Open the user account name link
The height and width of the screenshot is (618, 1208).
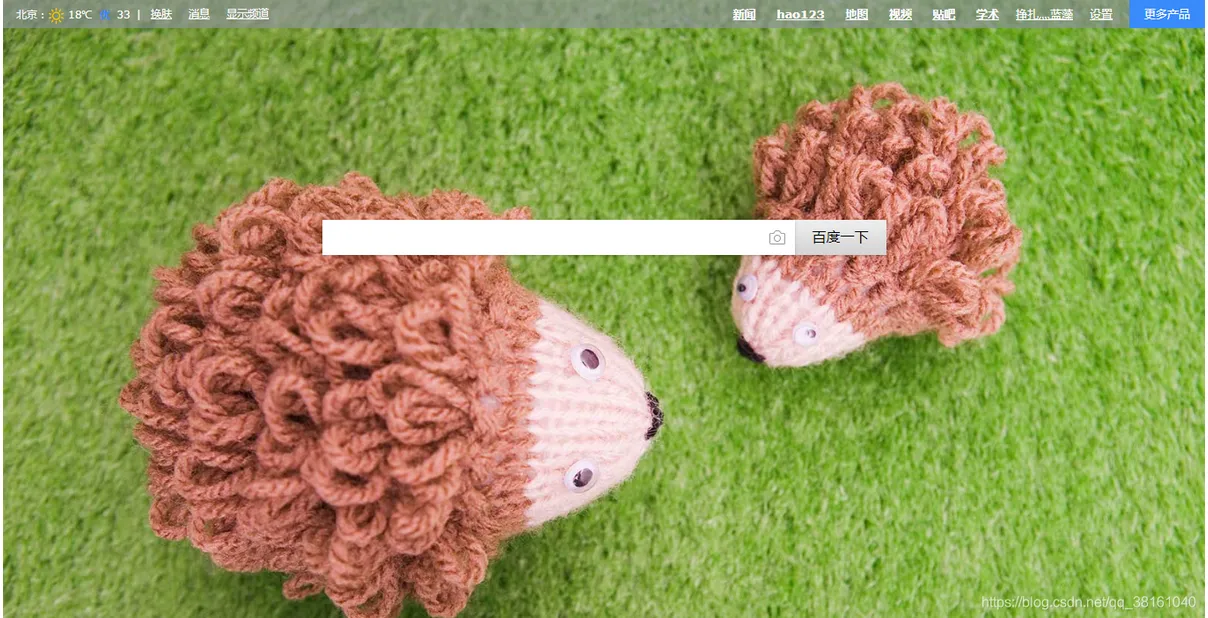[1044, 15]
